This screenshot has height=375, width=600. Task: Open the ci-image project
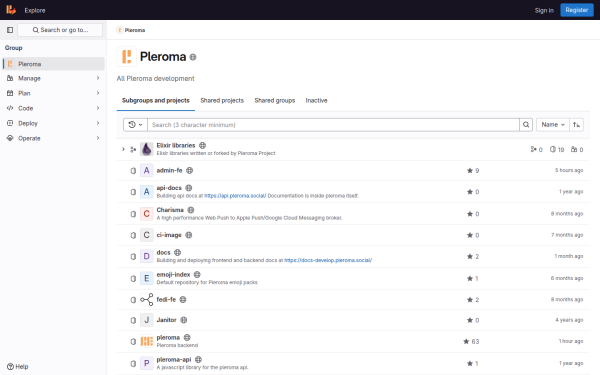click(x=169, y=235)
